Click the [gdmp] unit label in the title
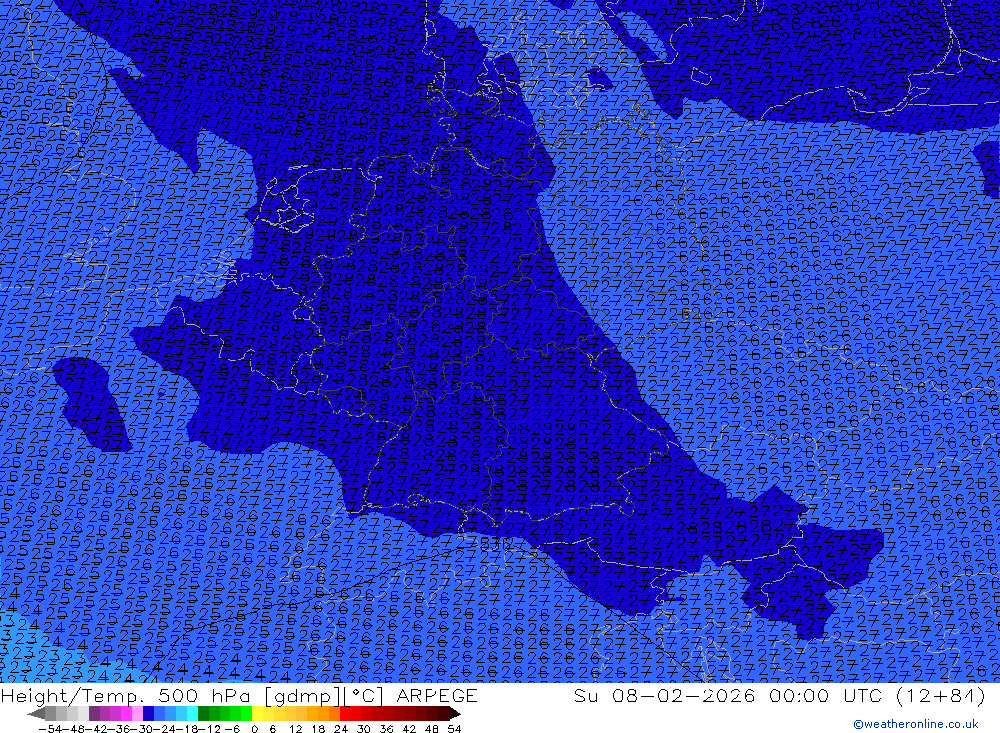 pyautogui.click(x=289, y=695)
